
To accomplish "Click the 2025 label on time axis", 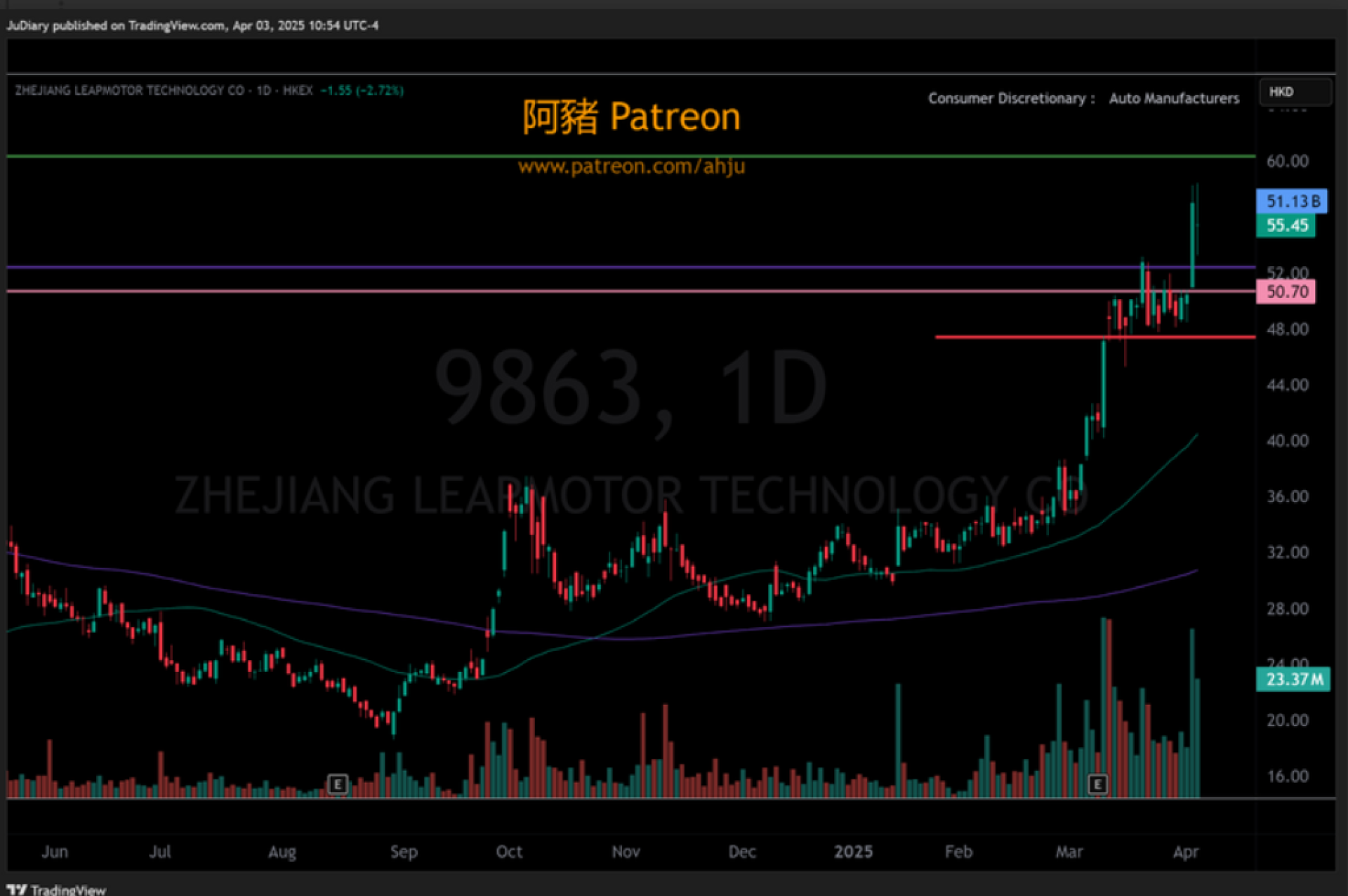I will click(x=853, y=852).
